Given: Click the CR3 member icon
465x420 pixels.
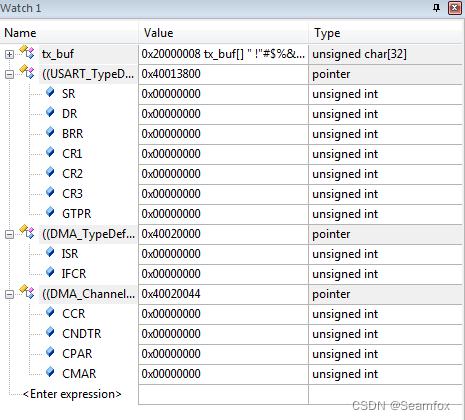Looking at the screenshot, I should click(50, 192).
